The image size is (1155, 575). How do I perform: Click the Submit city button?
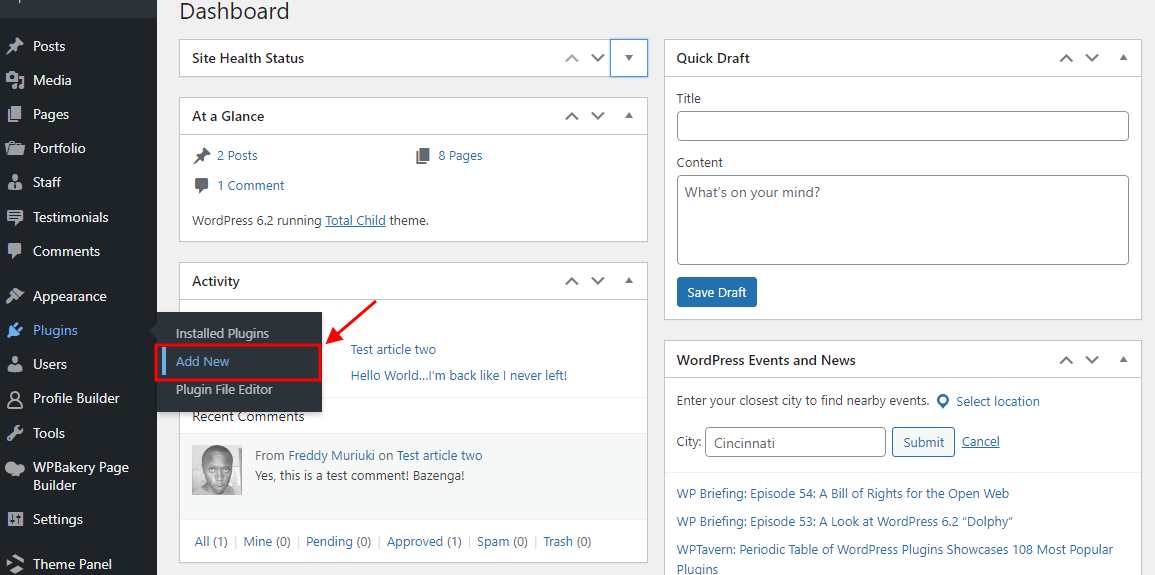923,442
